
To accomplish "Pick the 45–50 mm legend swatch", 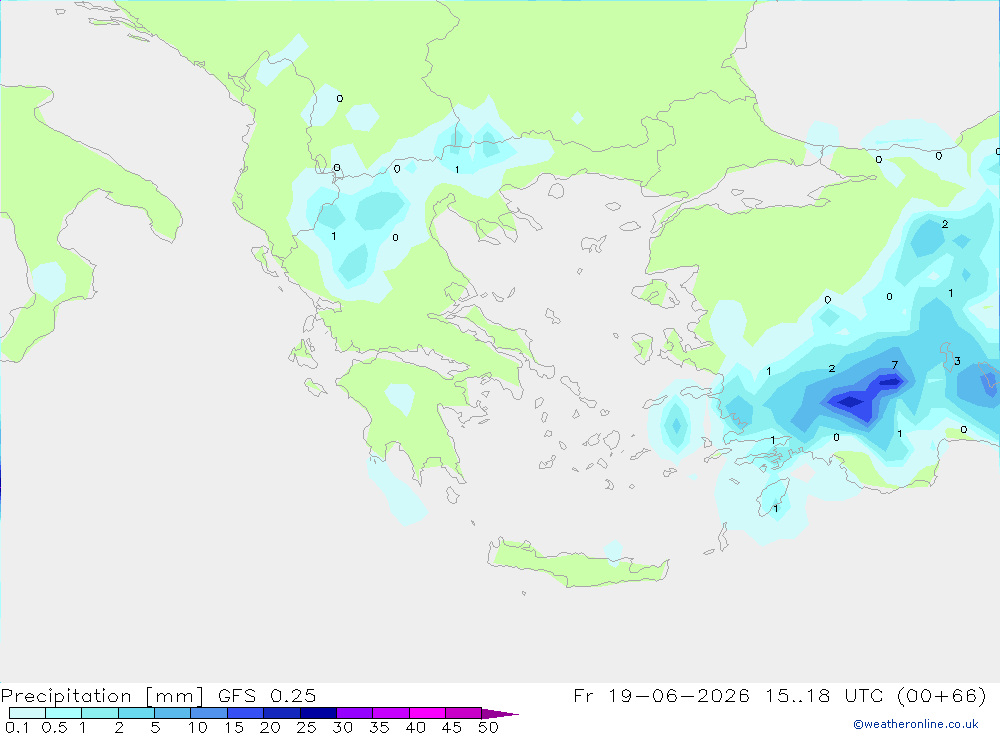I will [463, 713].
